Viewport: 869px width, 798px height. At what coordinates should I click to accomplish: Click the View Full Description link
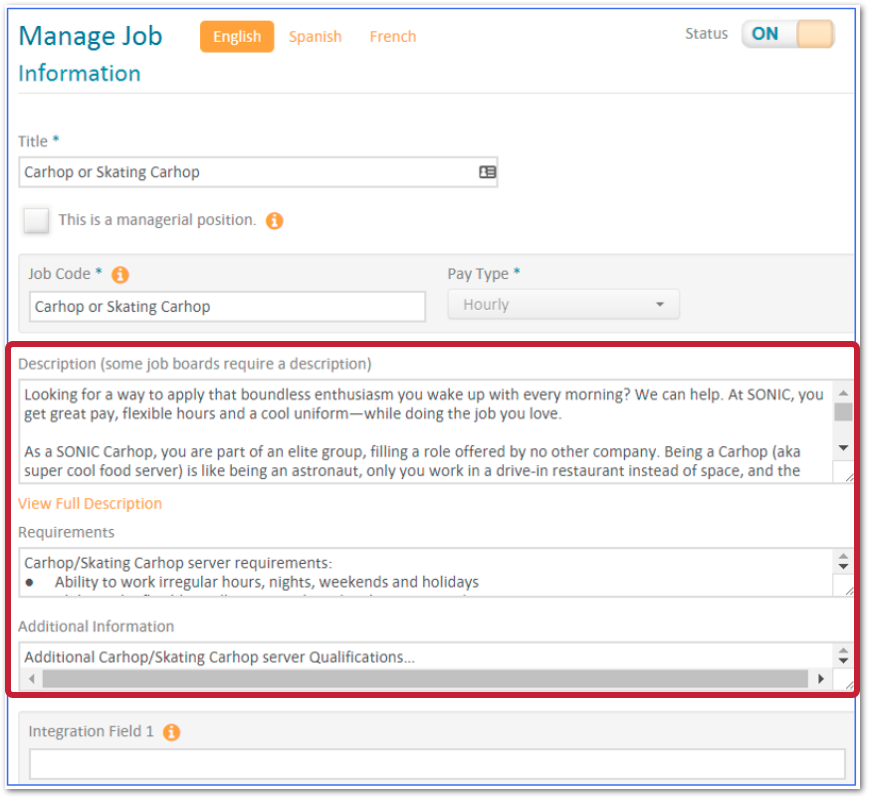[89, 503]
